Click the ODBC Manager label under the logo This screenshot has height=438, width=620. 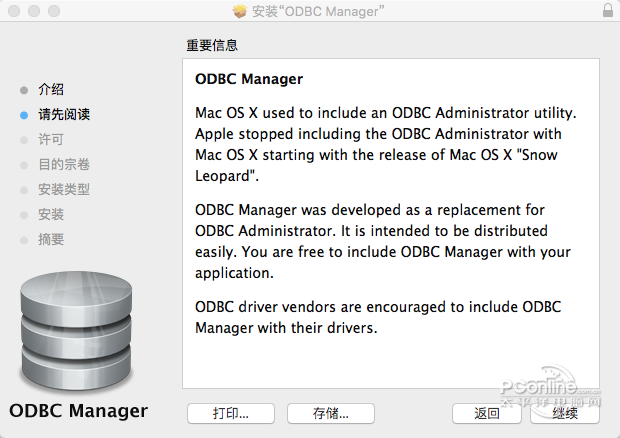click(x=78, y=411)
